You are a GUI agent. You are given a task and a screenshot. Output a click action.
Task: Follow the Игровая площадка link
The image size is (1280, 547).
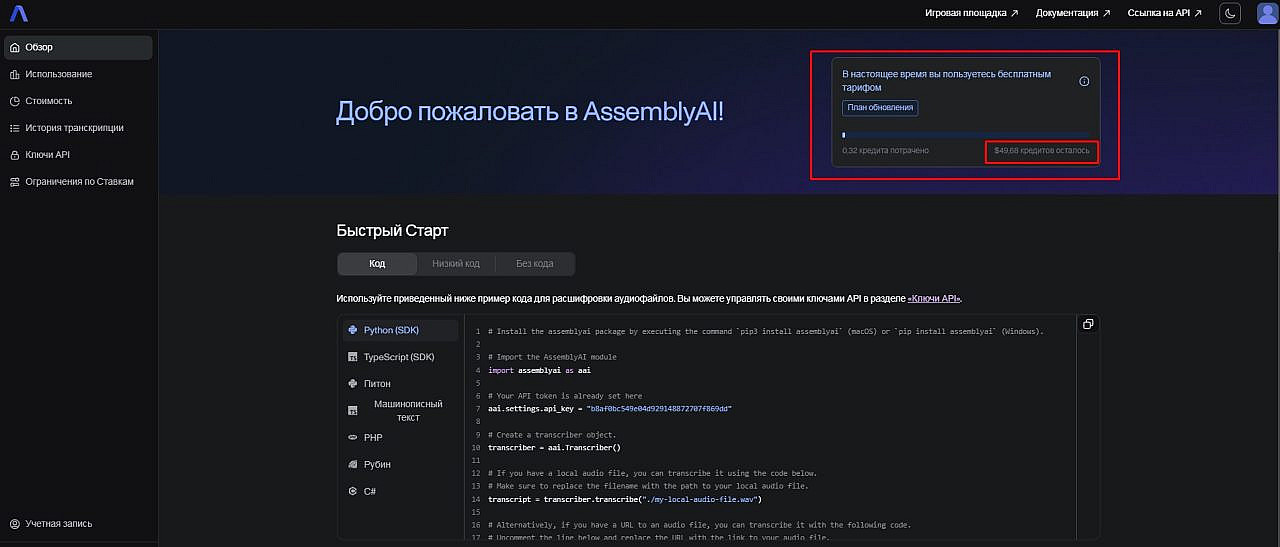pyautogui.click(x=971, y=13)
